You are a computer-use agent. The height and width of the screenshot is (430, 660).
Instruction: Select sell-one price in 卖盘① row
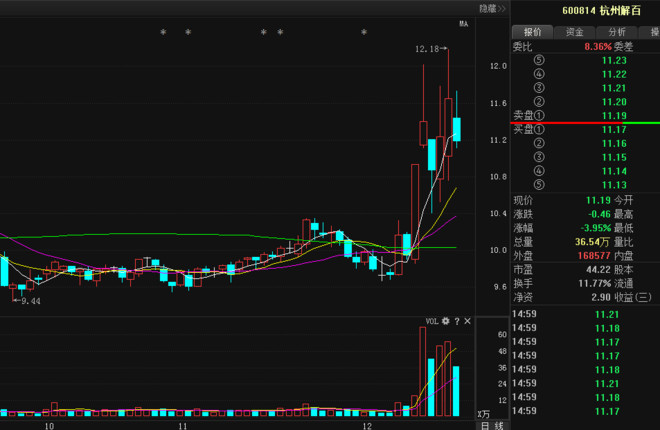pyautogui.click(x=614, y=116)
